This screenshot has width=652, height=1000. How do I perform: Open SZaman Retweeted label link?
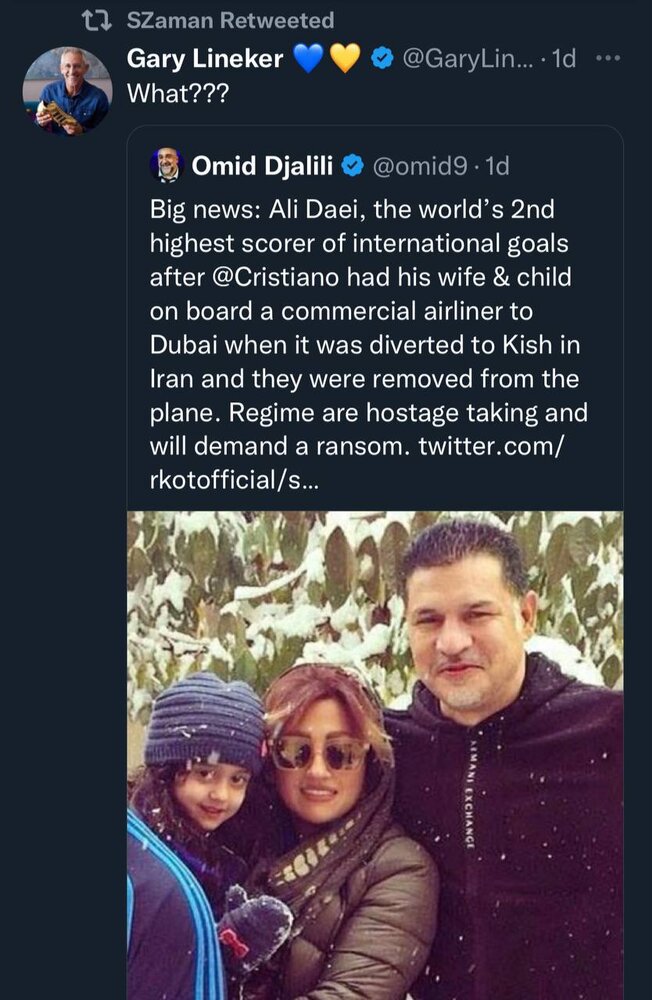pos(231,21)
